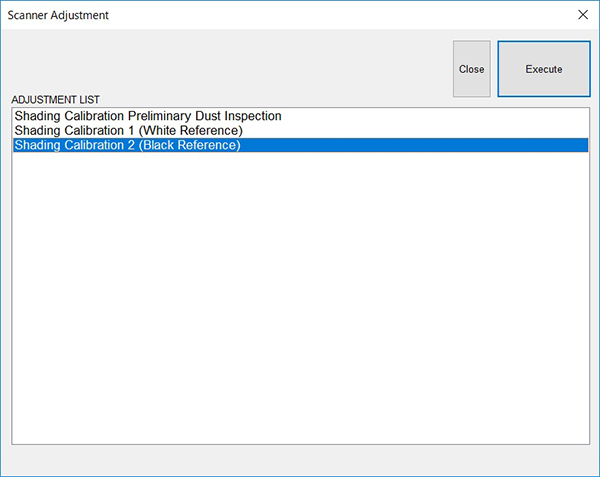The width and height of the screenshot is (600, 477).
Task: Select Shading Calibration Preliminary Dust Inspection
Action: coord(300,116)
